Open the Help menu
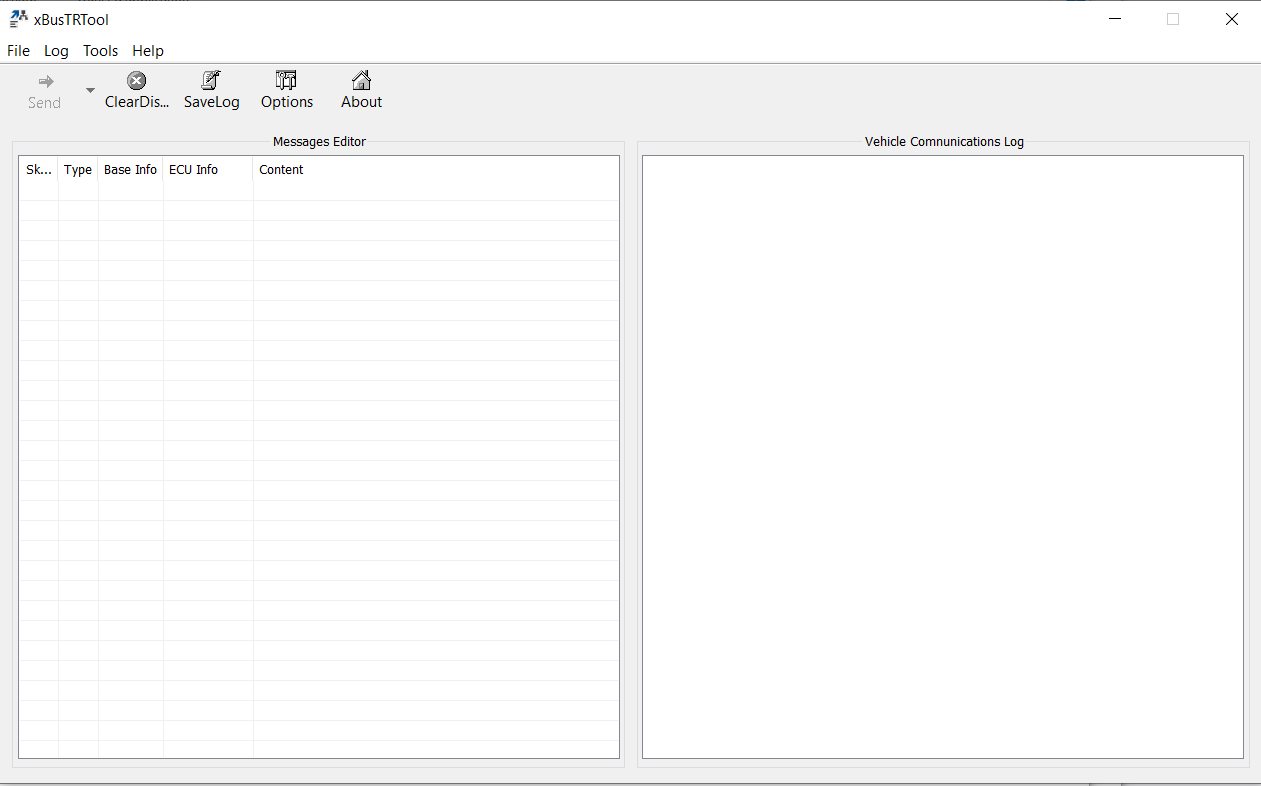The image size is (1261, 786). 148,51
